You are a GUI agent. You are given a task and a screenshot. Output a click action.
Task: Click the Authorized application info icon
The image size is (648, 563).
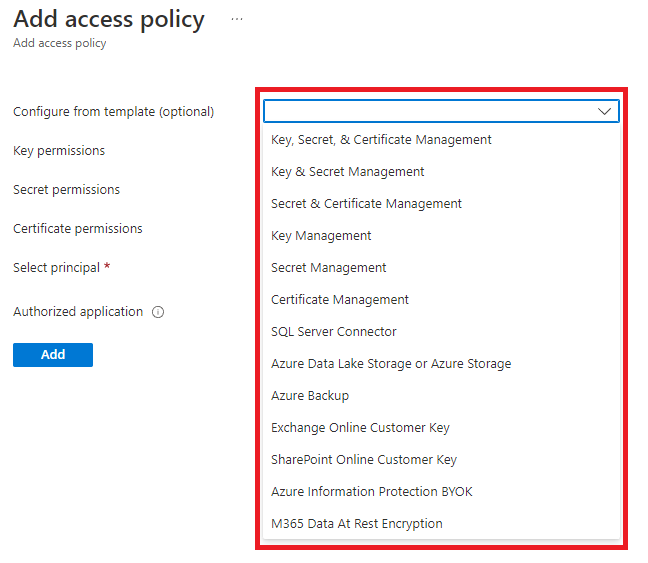tap(158, 312)
